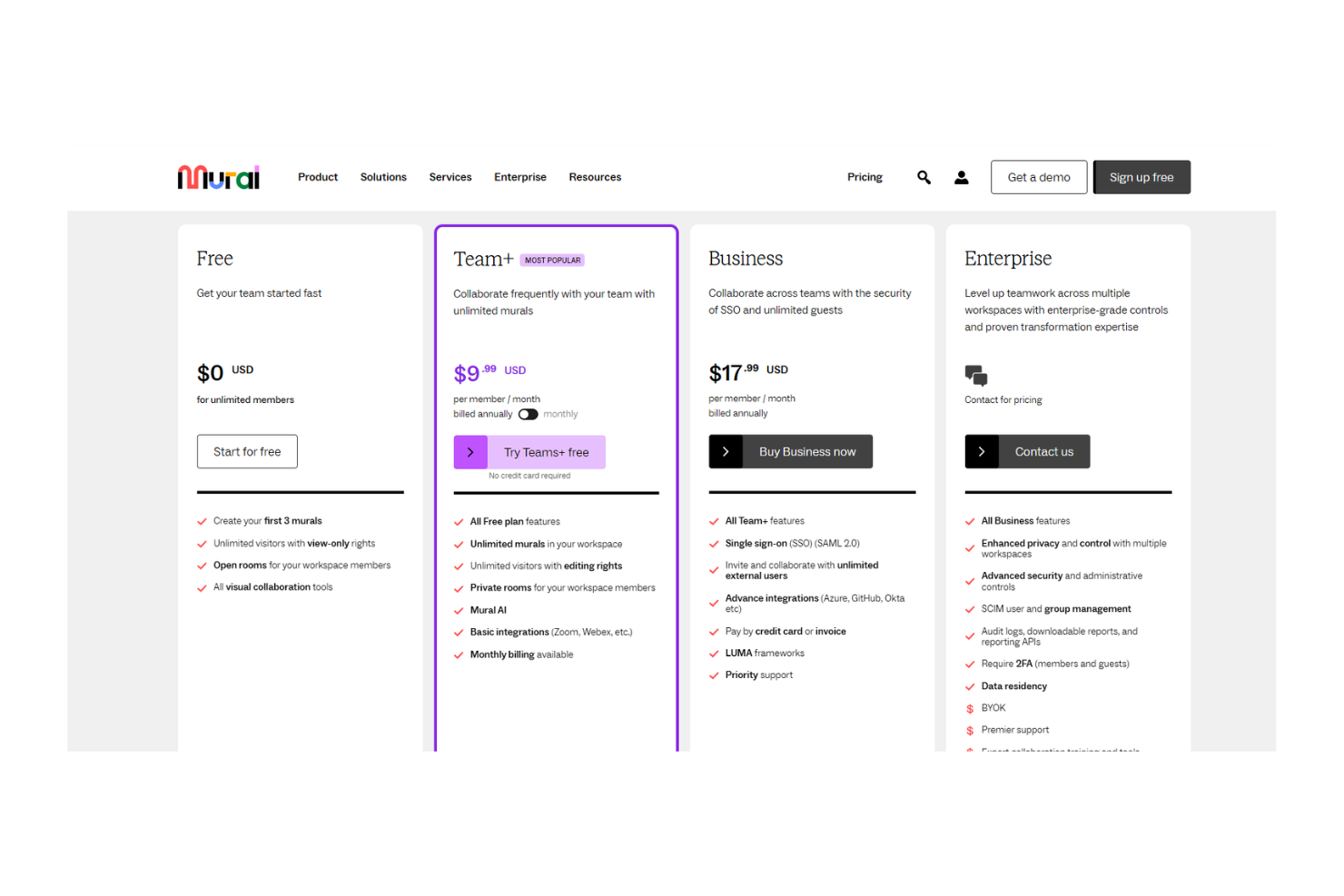This screenshot has width=1344, height=896.
Task: Click Require 2FA feature
Action: click(1055, 665)
